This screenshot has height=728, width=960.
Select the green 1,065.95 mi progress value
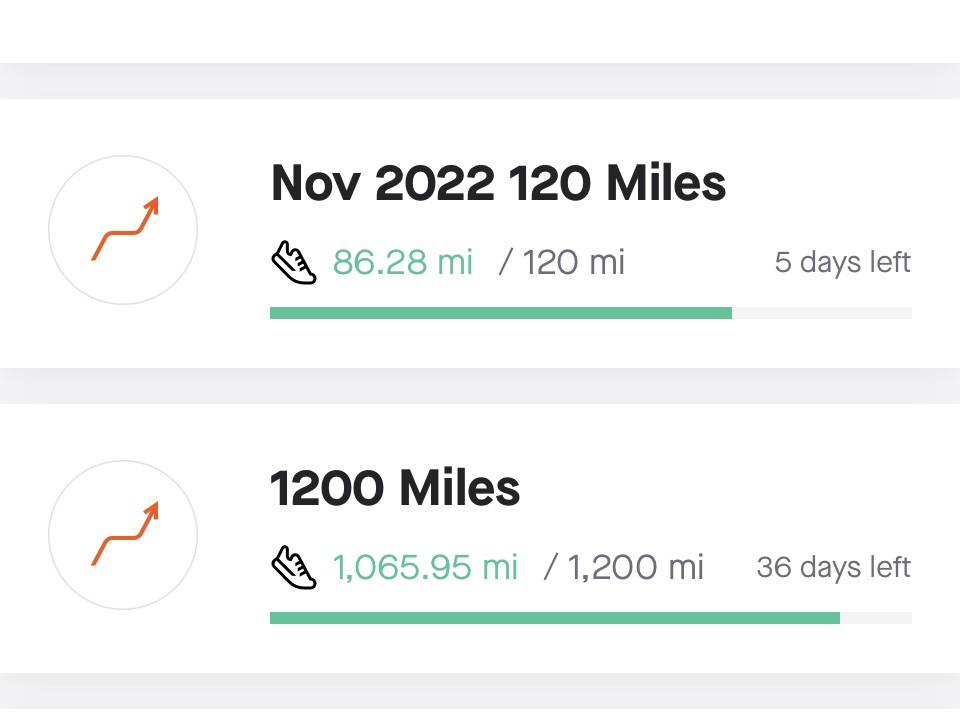(x=425, y=568)
